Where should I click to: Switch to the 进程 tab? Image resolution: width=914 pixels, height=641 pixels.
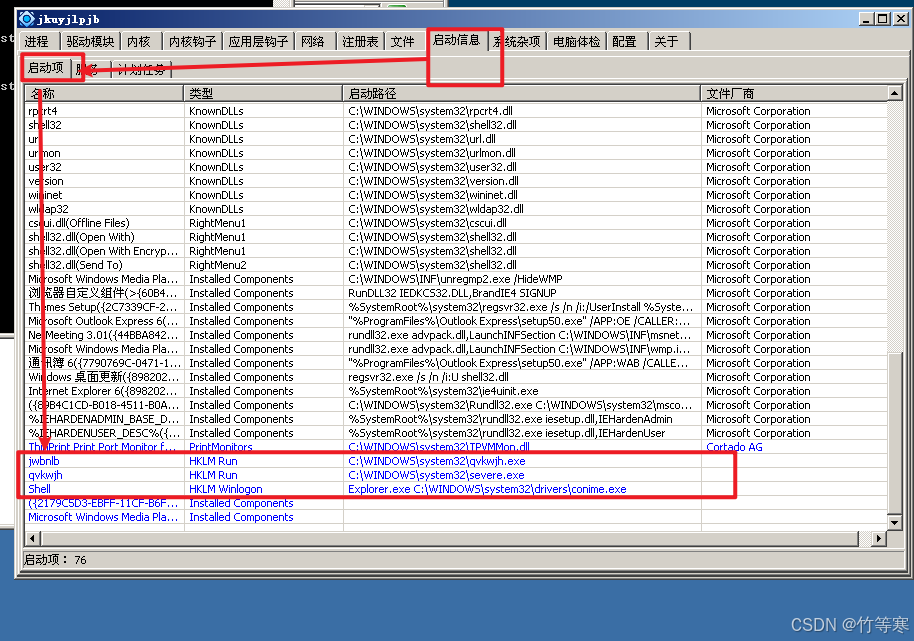click(37, 41)
